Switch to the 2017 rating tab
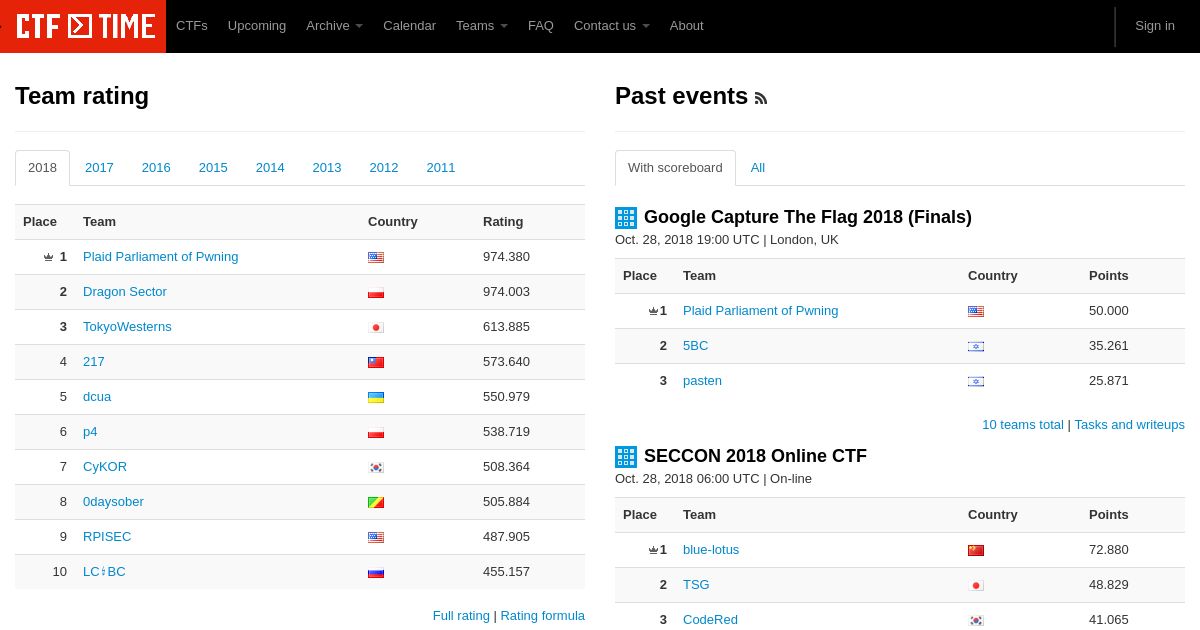This screenshot has width=1200, height=630. click(x=99, y=168)
